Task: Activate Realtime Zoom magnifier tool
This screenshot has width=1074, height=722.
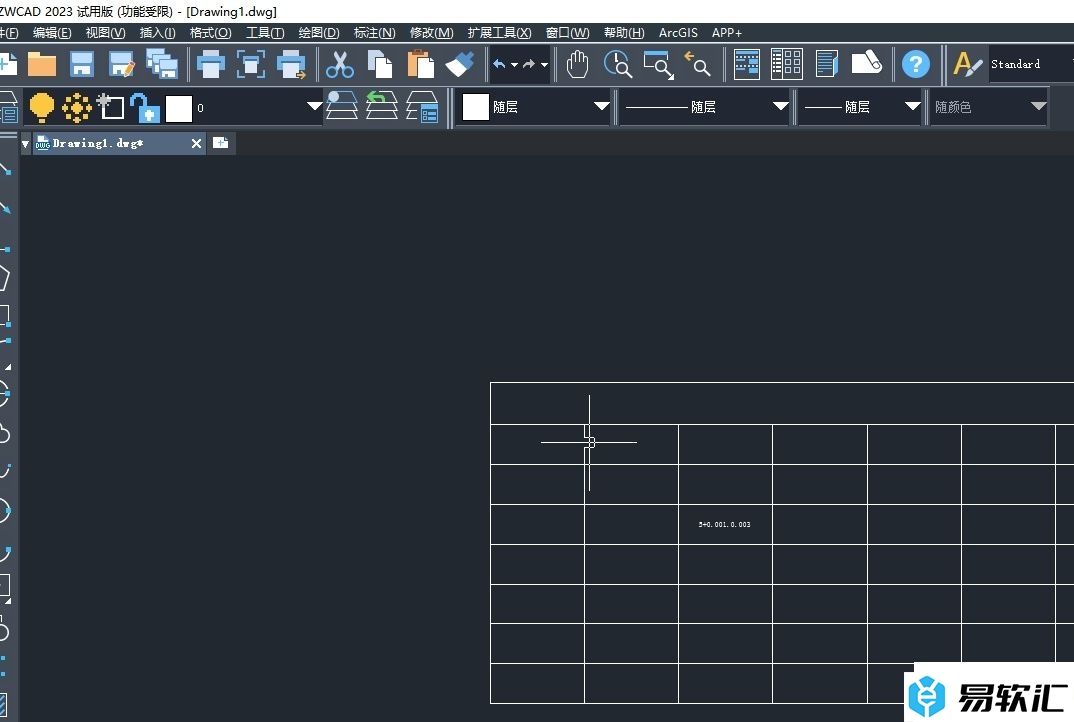Action: tap(617, 64)
